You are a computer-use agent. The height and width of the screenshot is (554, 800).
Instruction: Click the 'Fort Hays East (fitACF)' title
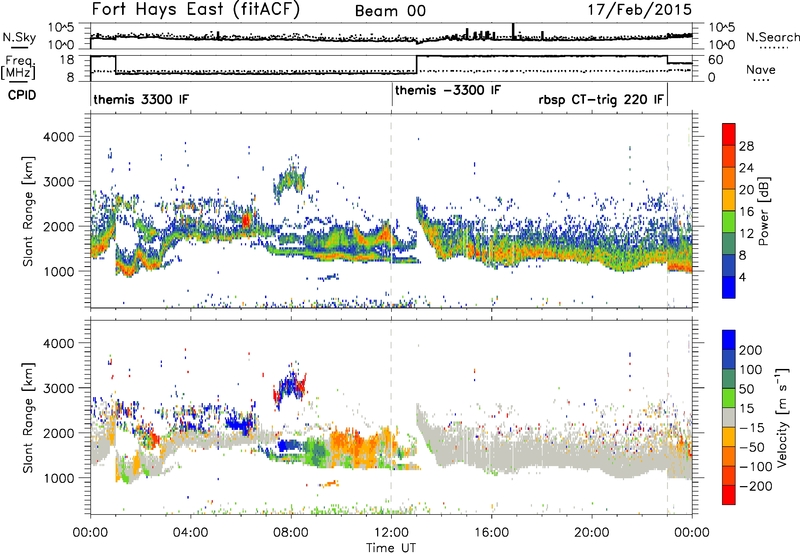pos(195,10)
